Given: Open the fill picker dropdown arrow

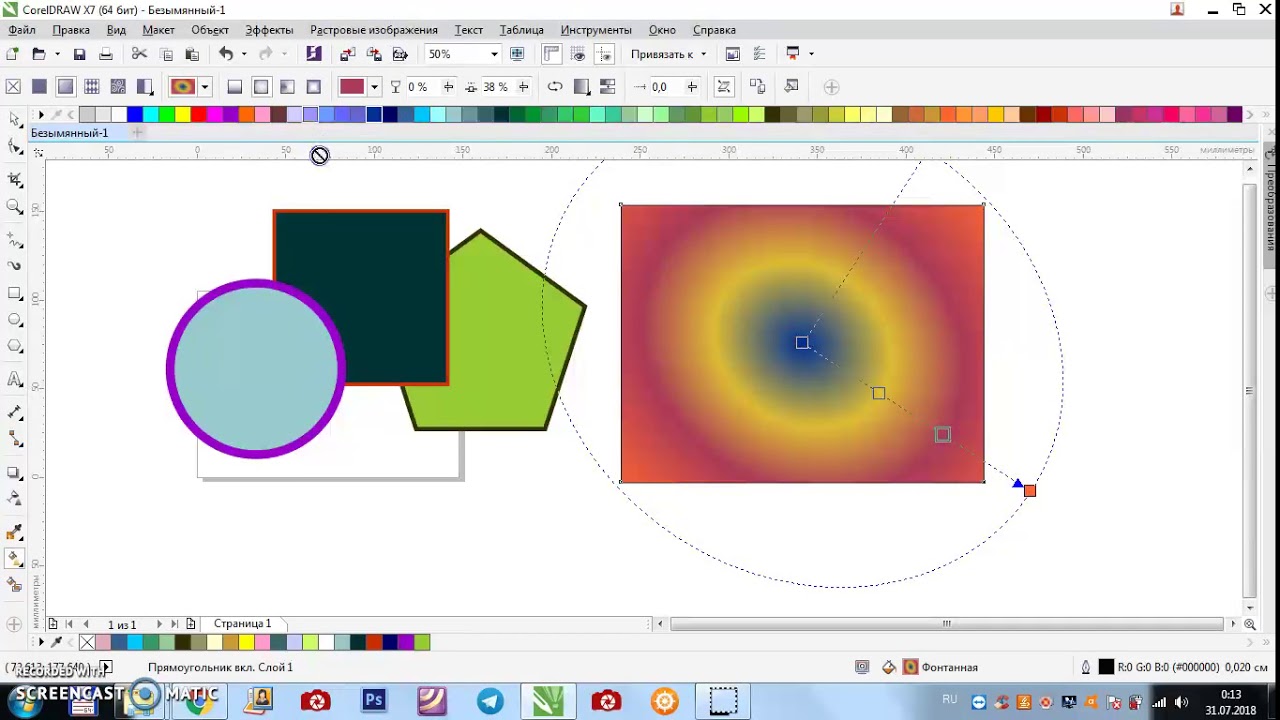Looking at the screenshot, I should pos(205,87).
